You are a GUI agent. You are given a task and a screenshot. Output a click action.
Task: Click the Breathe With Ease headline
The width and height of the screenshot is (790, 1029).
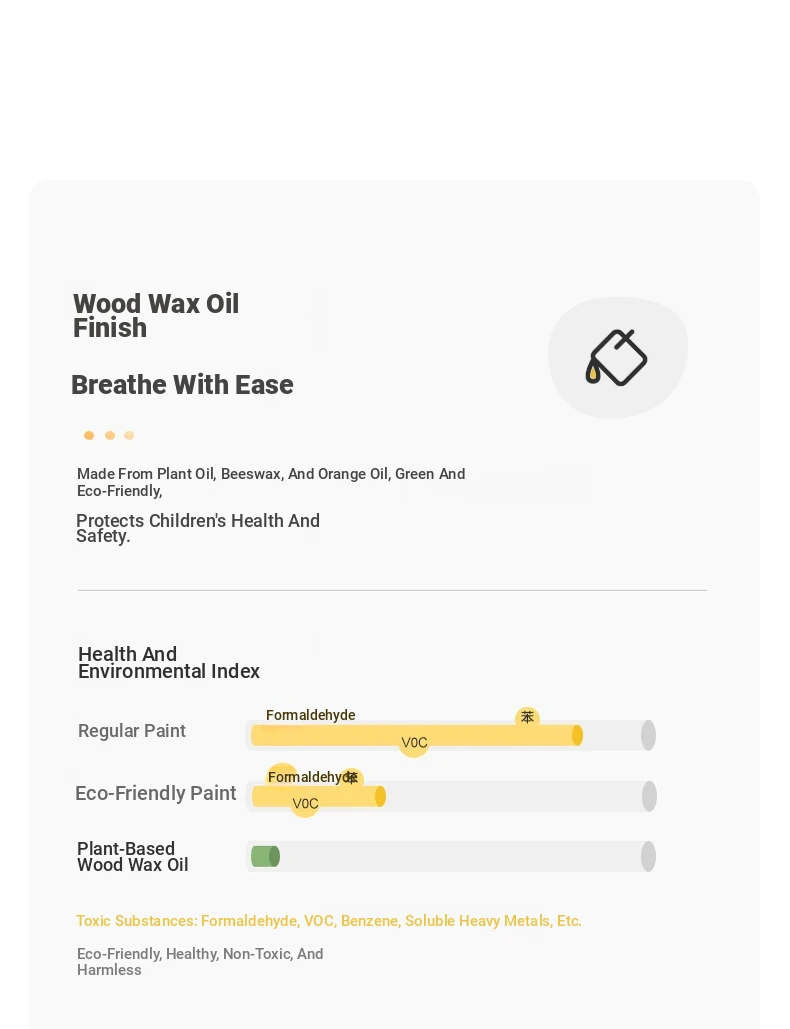point(182,385)
